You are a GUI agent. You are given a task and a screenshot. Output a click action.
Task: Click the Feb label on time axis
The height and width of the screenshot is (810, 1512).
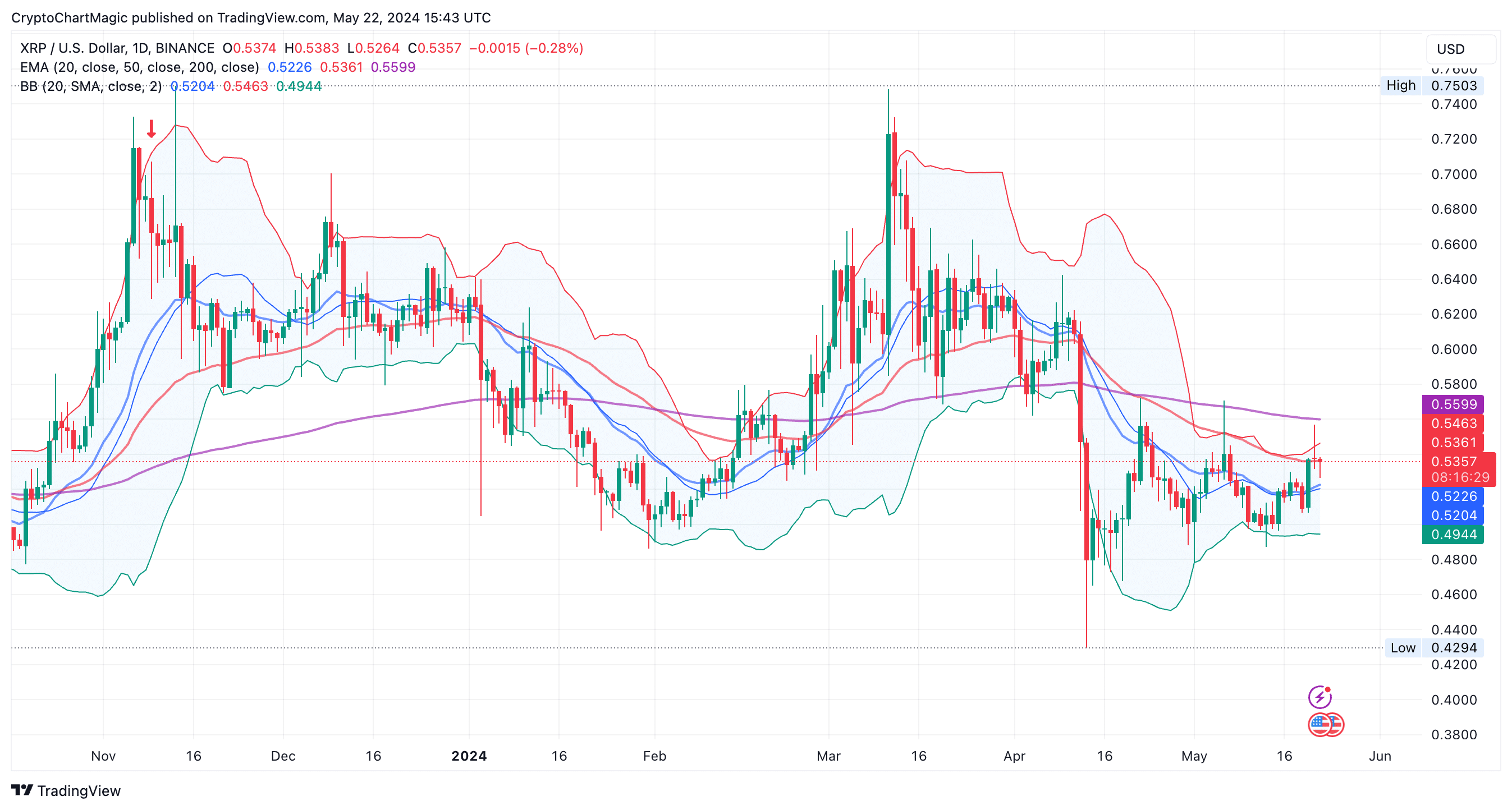point(654,756)
